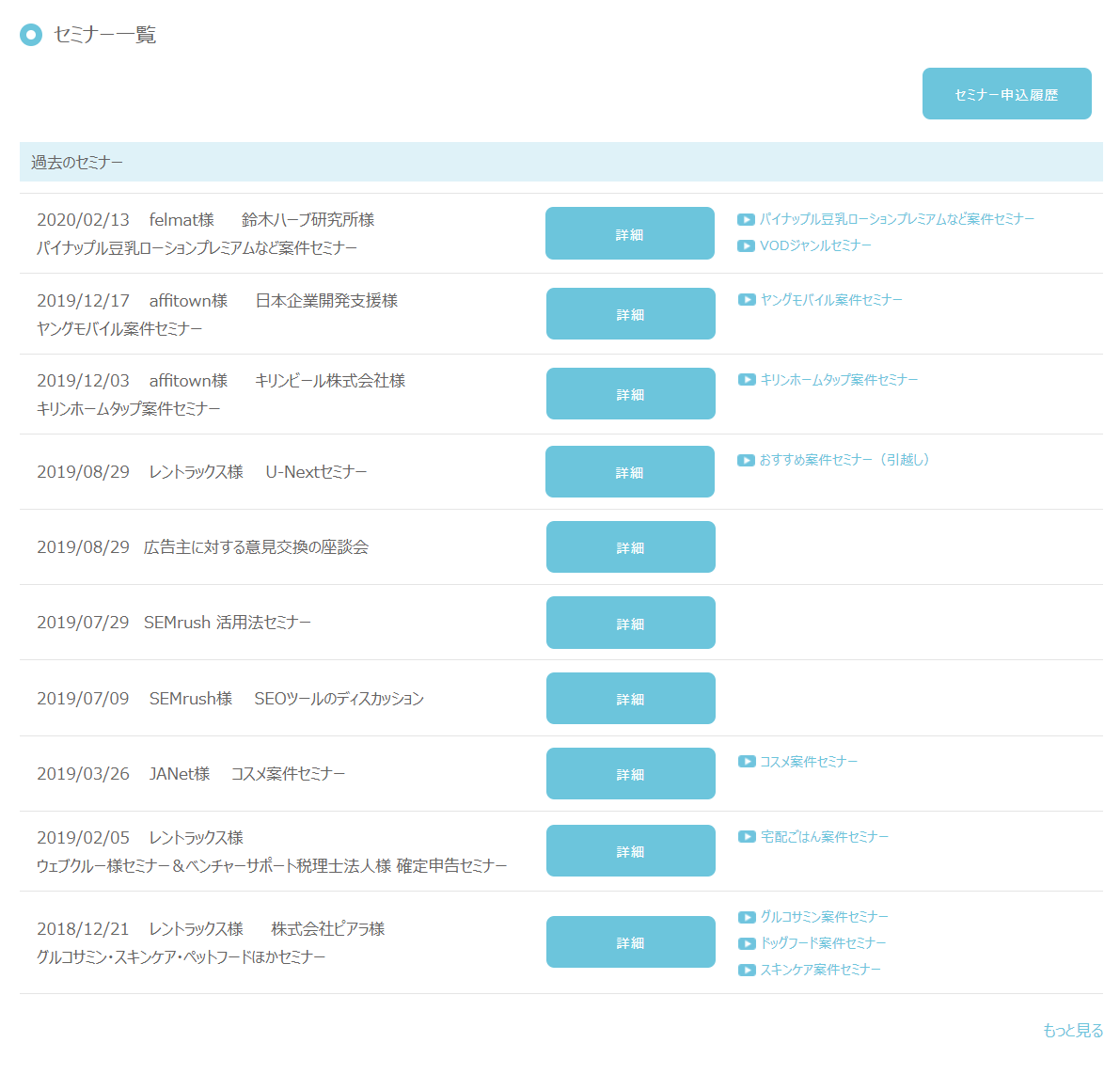Play the VODジャンルセミナー video
Image resolution: width=1120 pixels, height=1090 pixels.
tap(748, 245)
